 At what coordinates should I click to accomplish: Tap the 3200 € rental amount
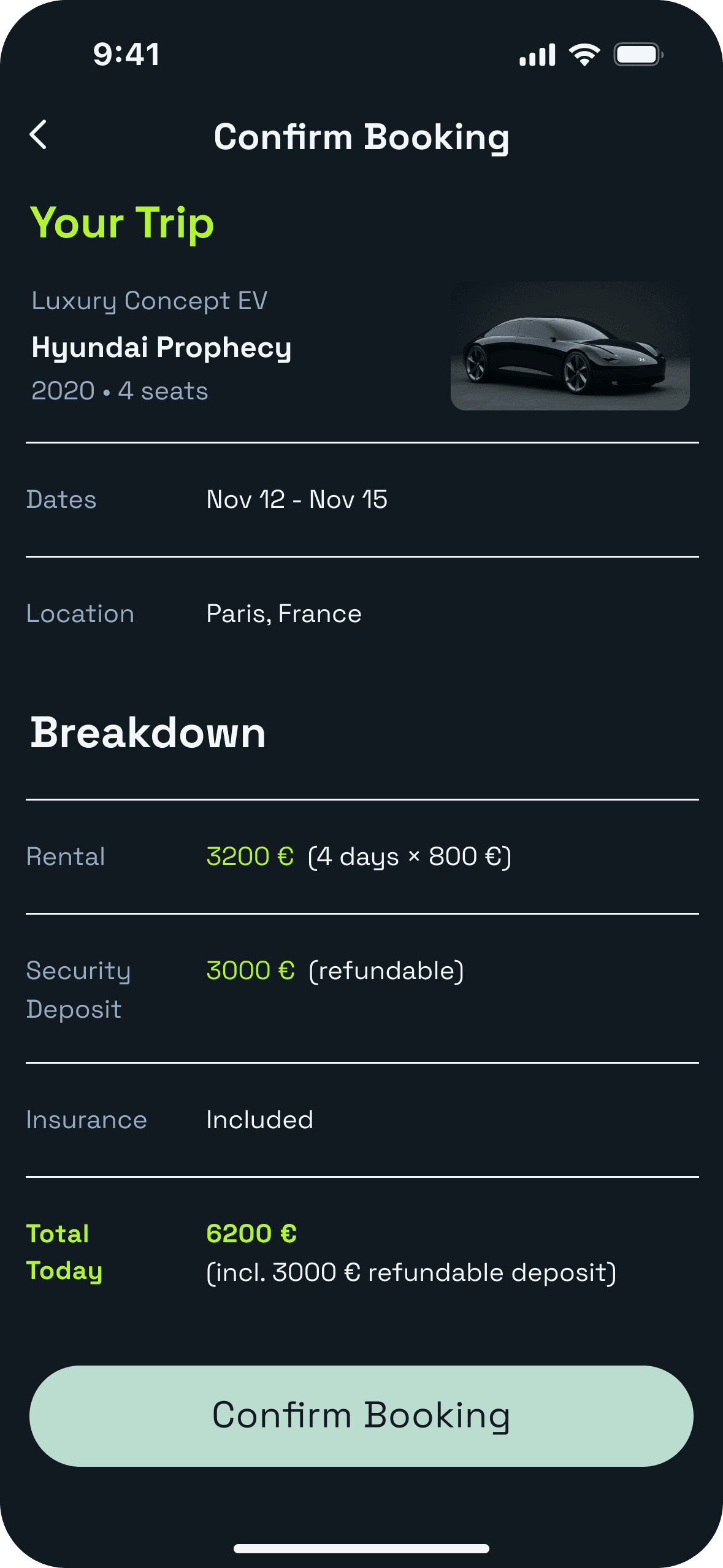(x=250, y=856)
